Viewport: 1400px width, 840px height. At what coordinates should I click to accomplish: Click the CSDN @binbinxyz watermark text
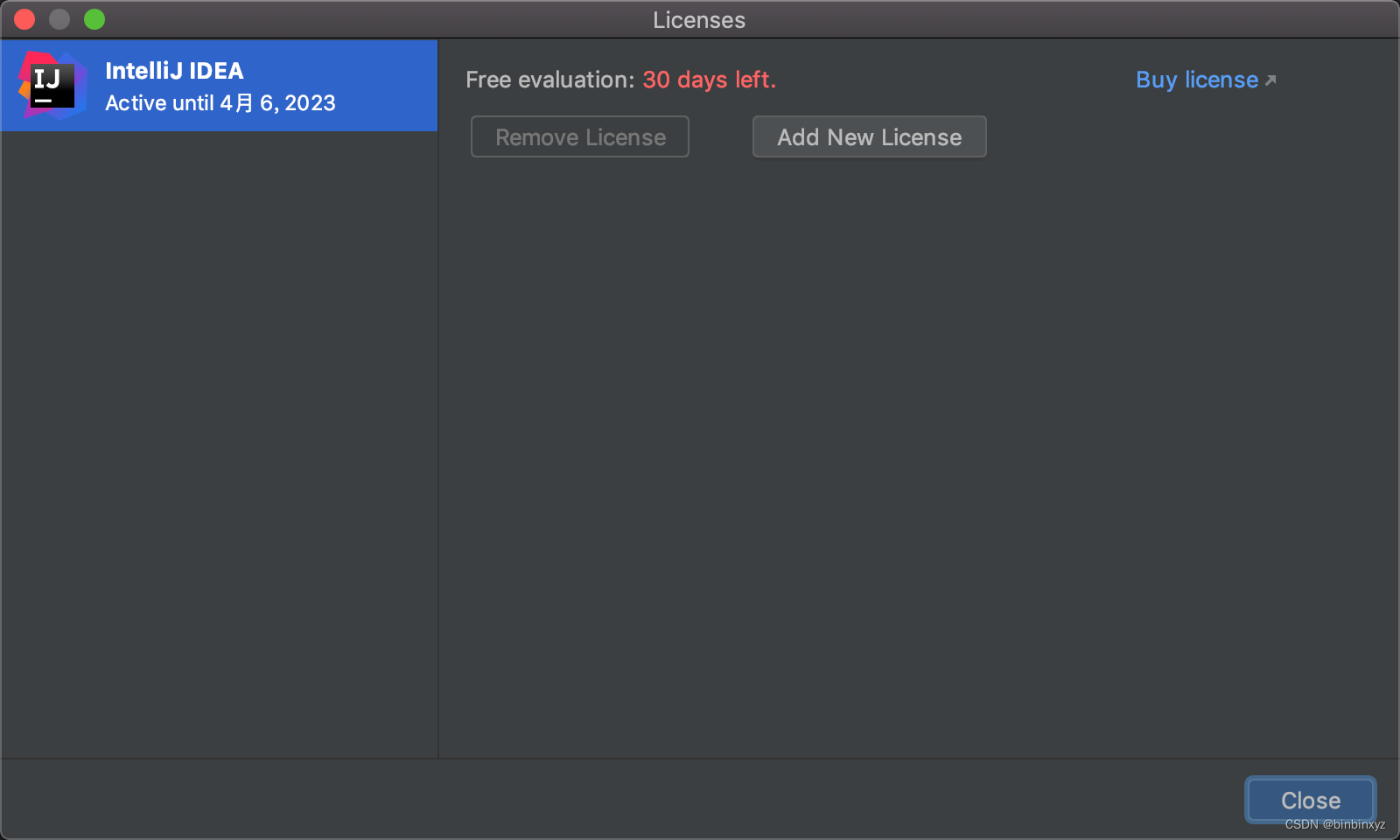click(x=1337, y=824)
